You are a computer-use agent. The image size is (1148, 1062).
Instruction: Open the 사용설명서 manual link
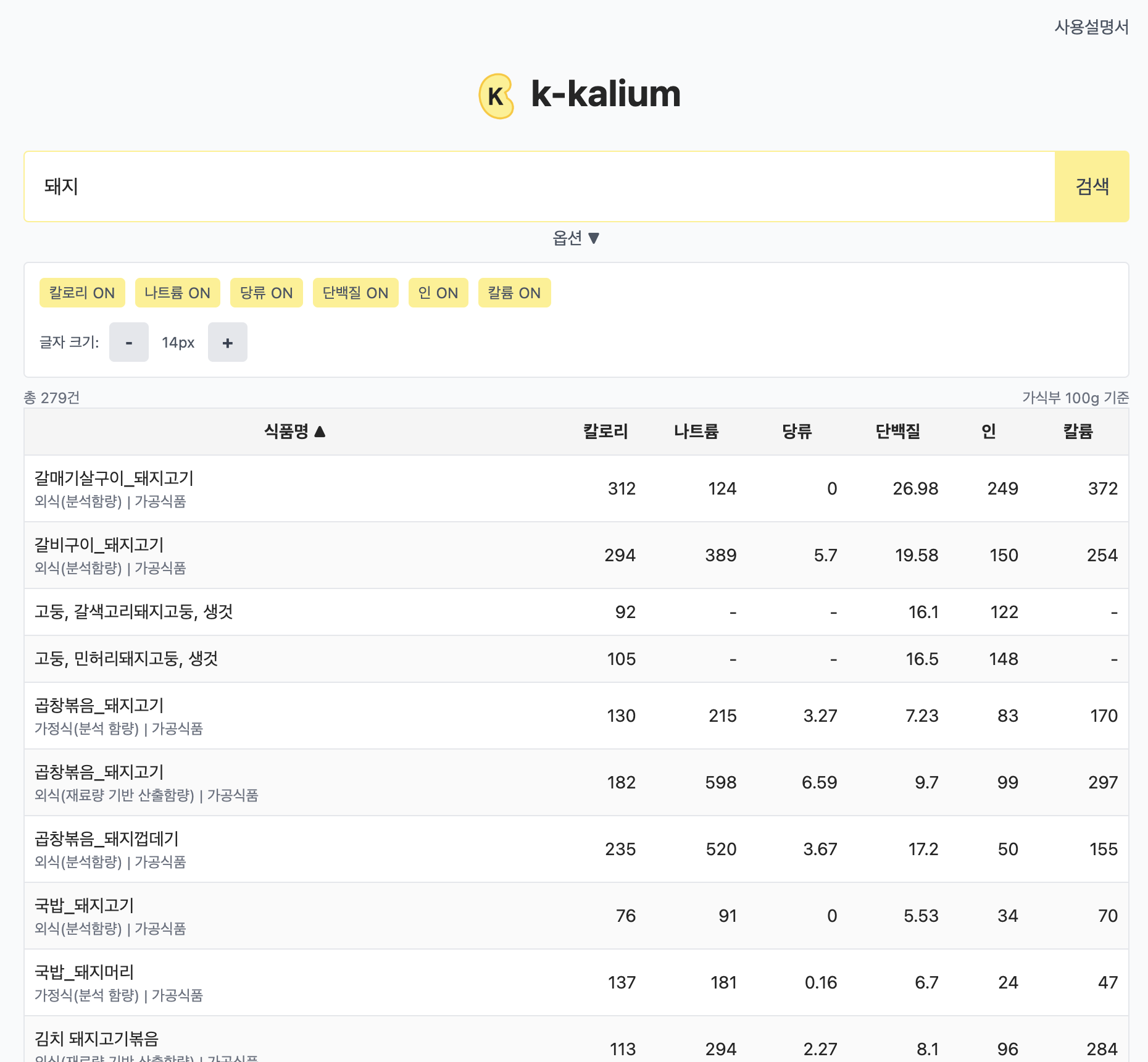1091,26
